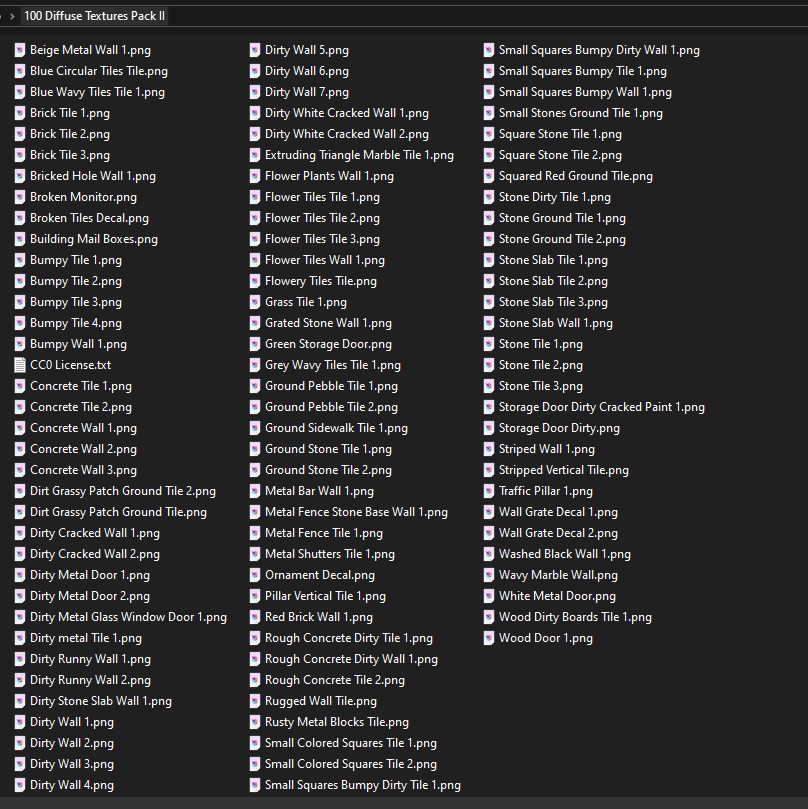The width and height of the screenshot is (808, 809).
Task: Click the icon next to Wood Door 1.png
Action: 489,638
